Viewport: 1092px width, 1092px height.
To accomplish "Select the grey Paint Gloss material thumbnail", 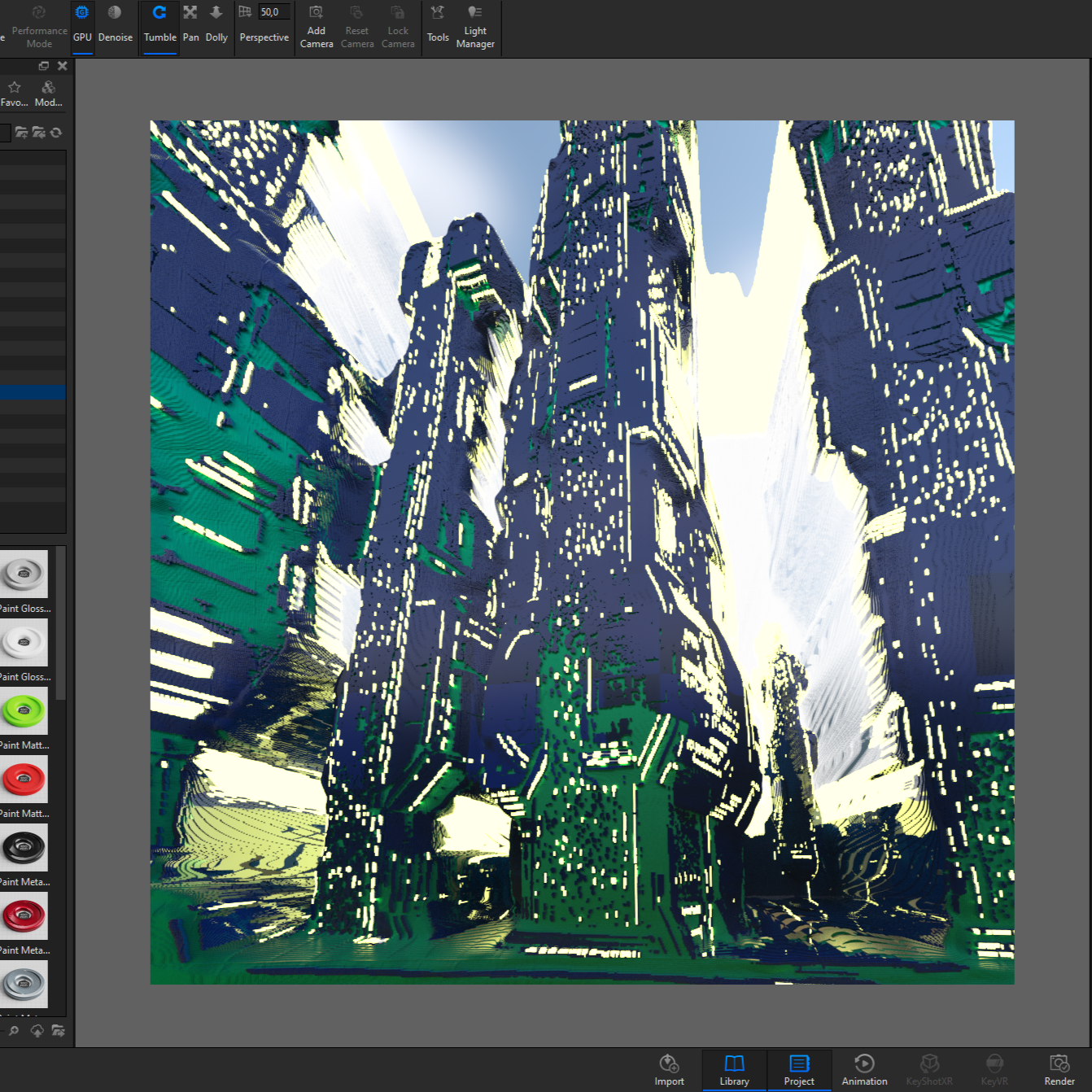I will pyautogui.click(x=24, y=574).
